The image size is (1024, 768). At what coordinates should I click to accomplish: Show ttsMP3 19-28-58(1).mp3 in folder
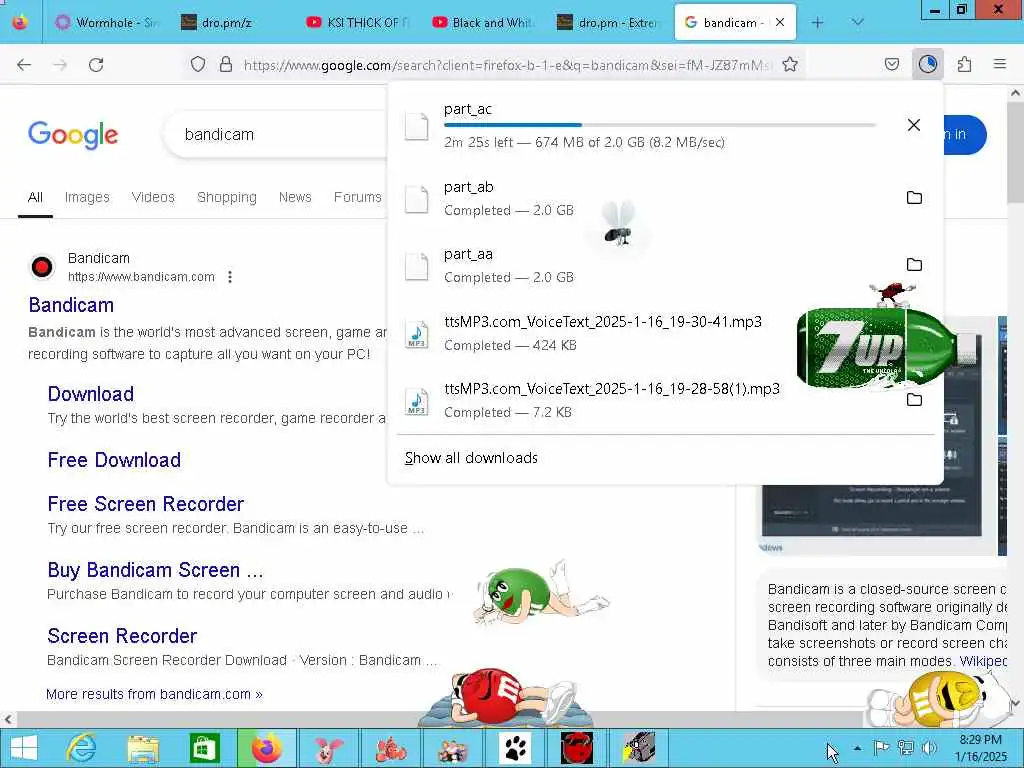tap(914, 400)
